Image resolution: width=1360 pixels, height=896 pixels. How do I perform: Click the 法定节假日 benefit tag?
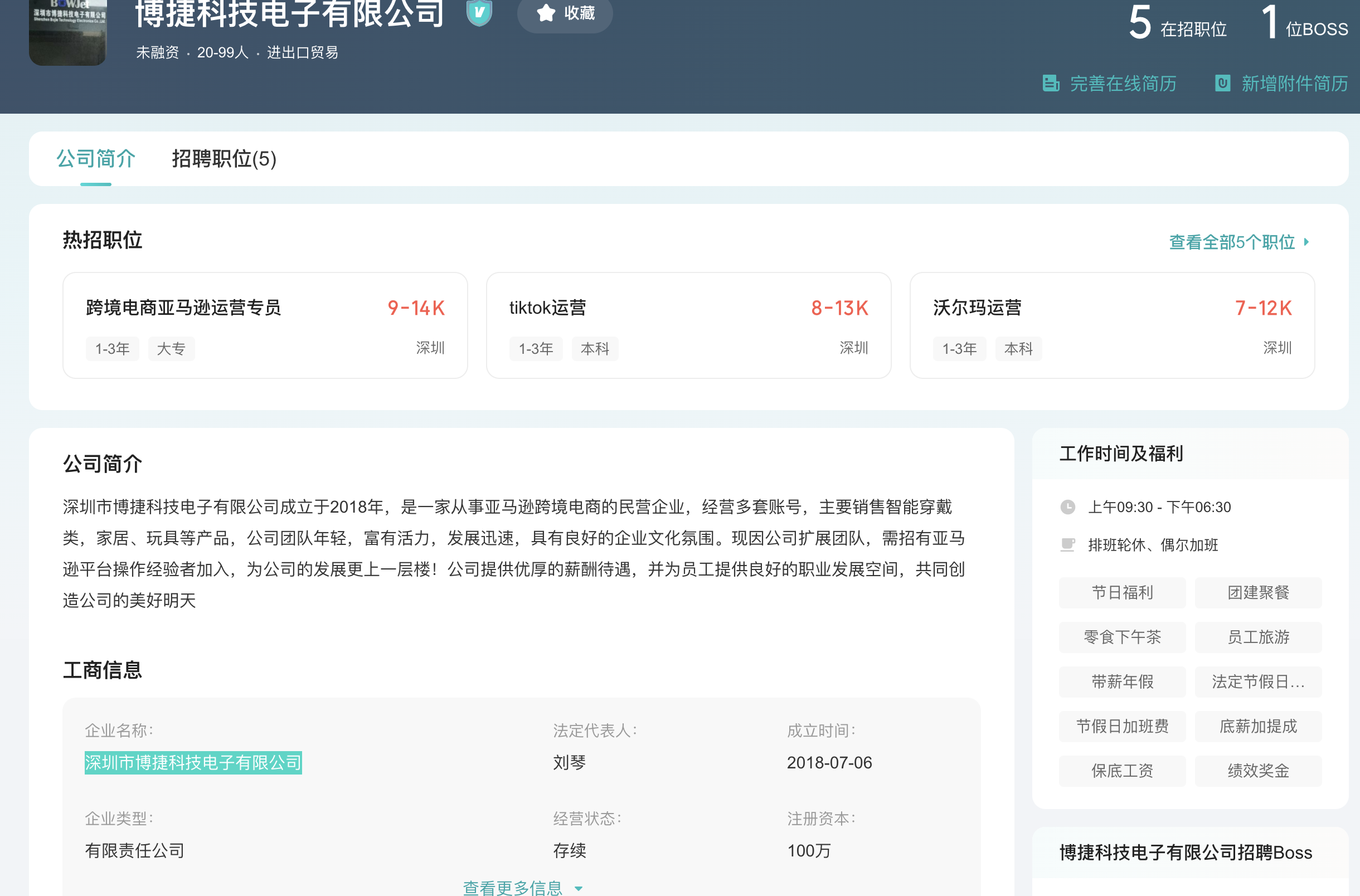click(x=1257, y=681)
